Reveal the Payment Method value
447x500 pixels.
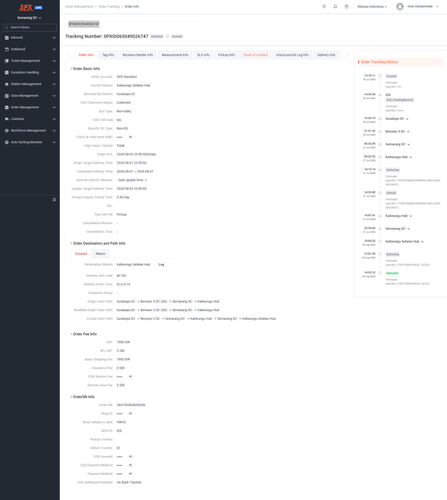(x=130, y=474)
